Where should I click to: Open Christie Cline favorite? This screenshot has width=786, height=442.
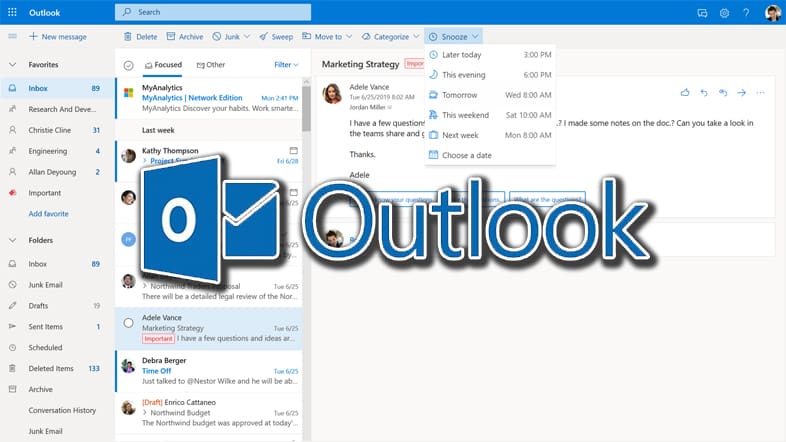pos(56,130)
